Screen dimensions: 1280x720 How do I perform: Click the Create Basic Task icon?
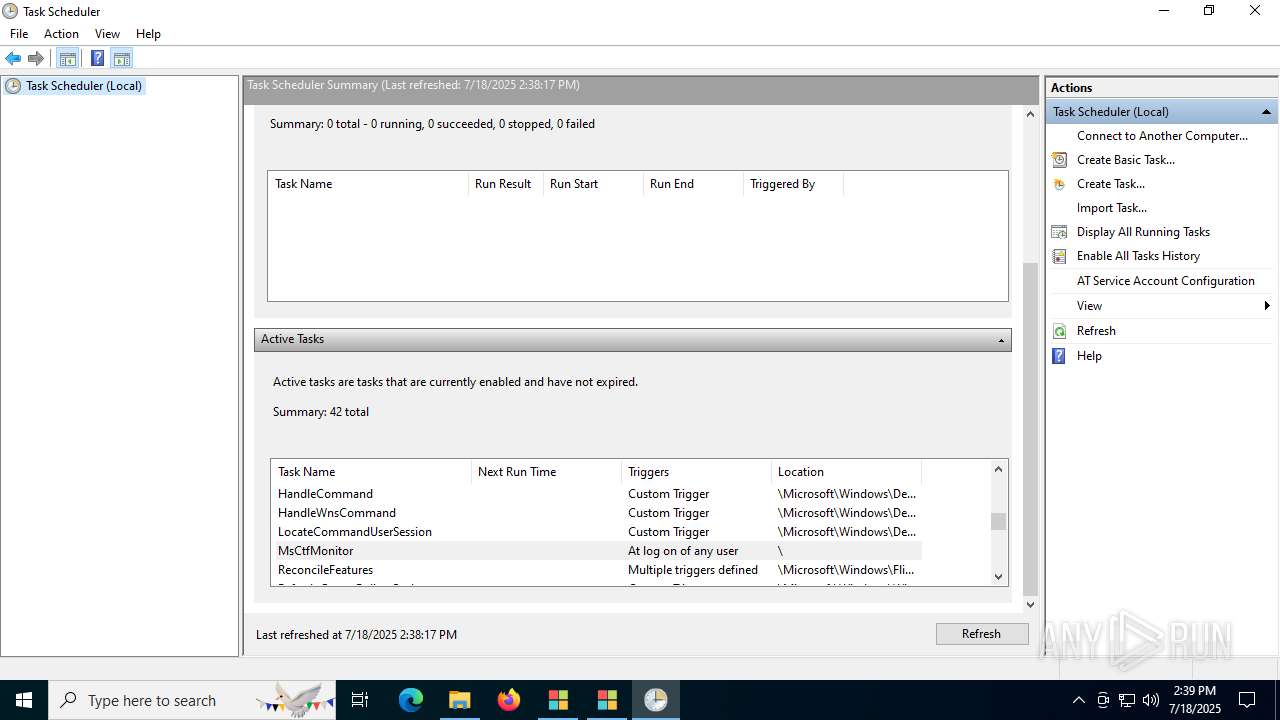1059,160
